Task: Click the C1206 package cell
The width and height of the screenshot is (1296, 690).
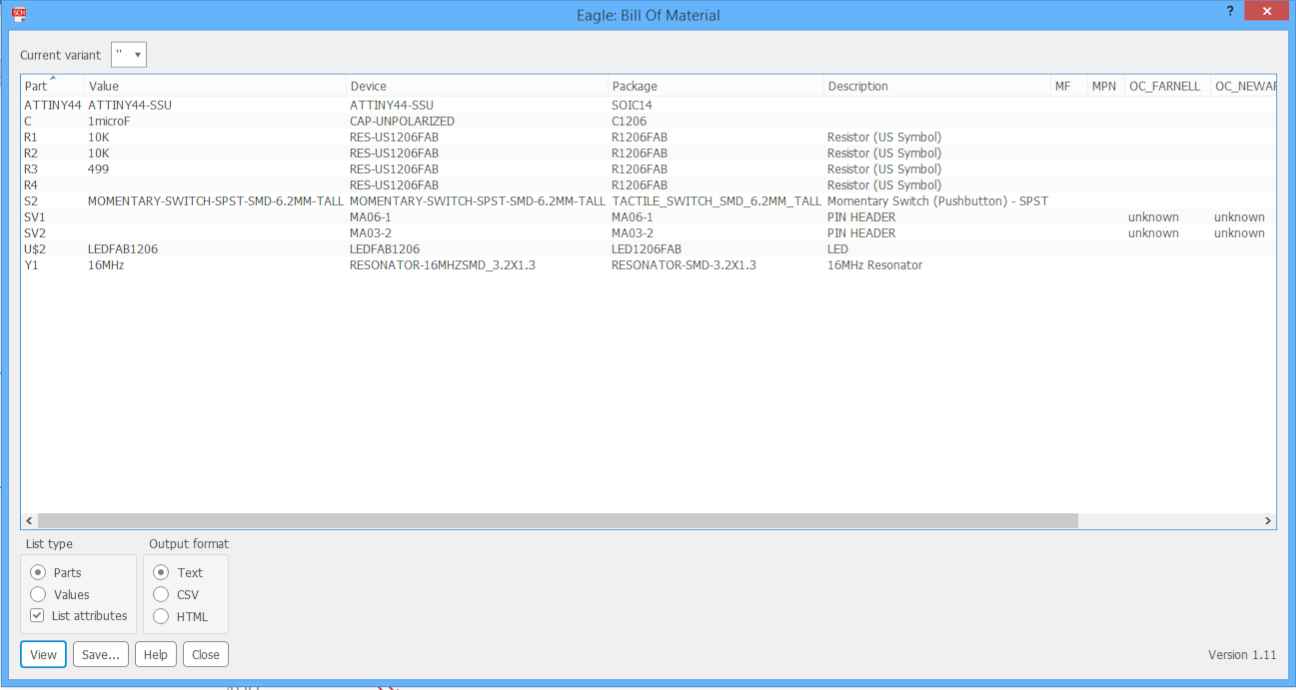Action: (629, 121)
